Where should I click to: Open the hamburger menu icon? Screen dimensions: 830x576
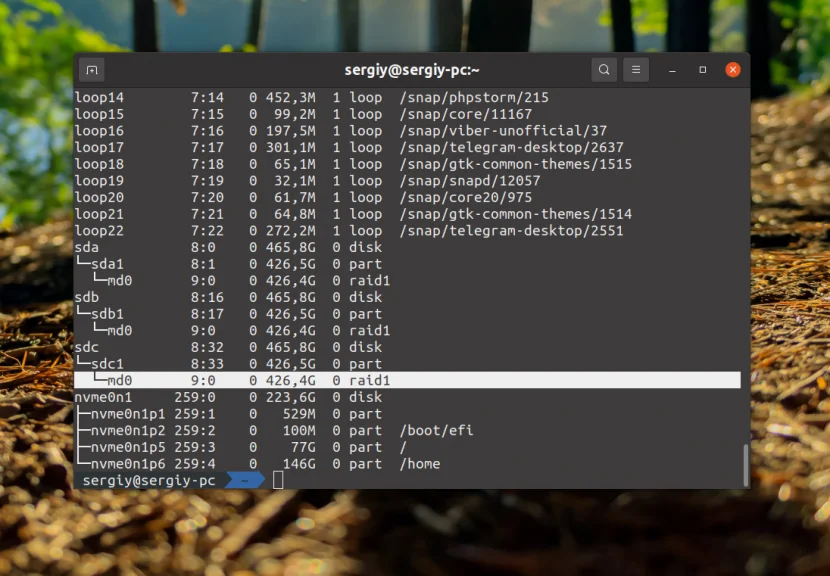coord(636,69)
